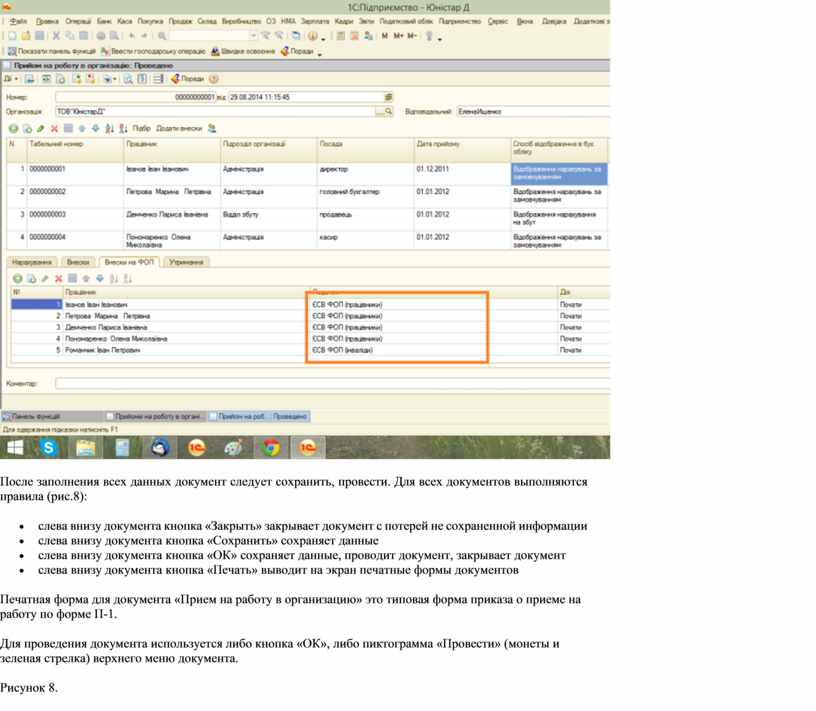Edit current row with pencil above employees table

click(41, 129)
